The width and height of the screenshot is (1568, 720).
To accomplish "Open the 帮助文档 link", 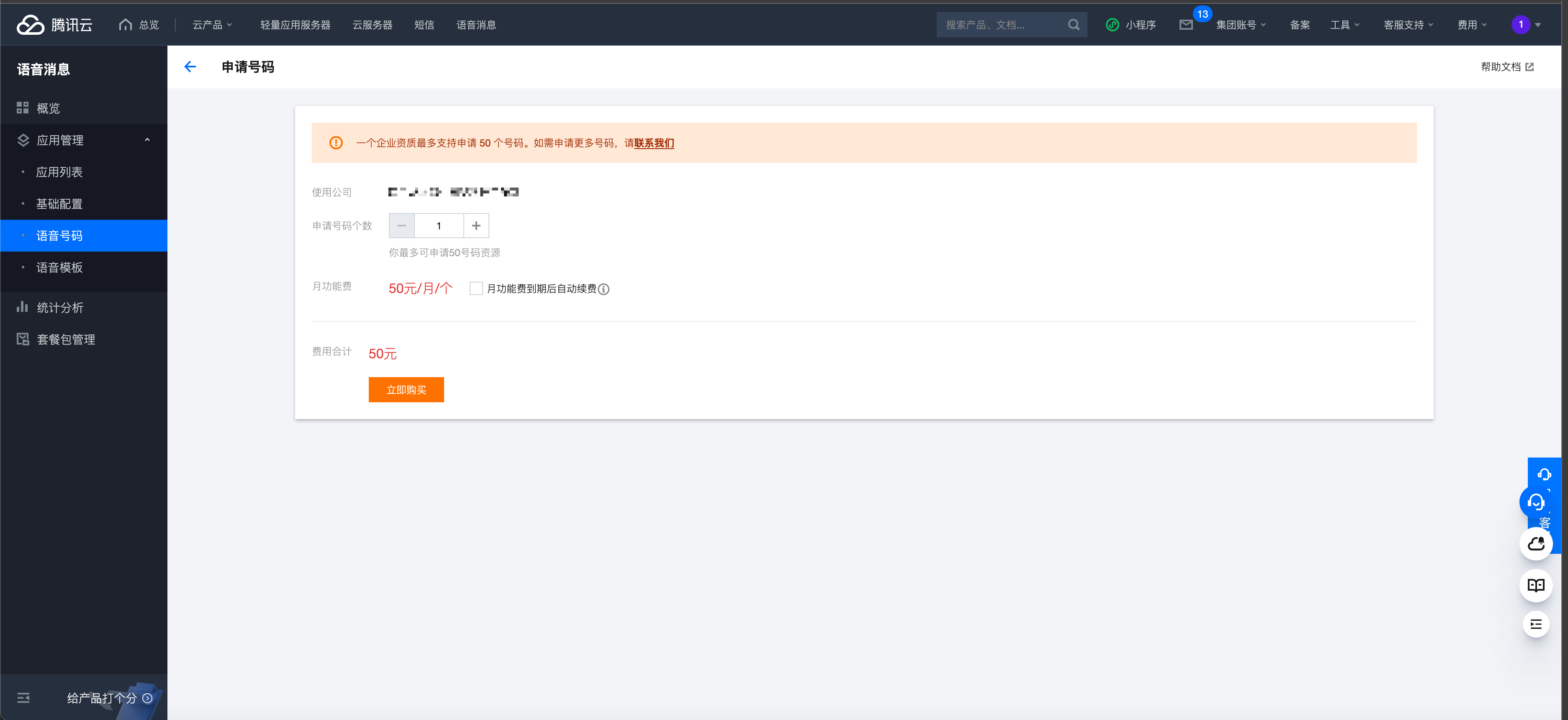I will tap(1507, 67).
